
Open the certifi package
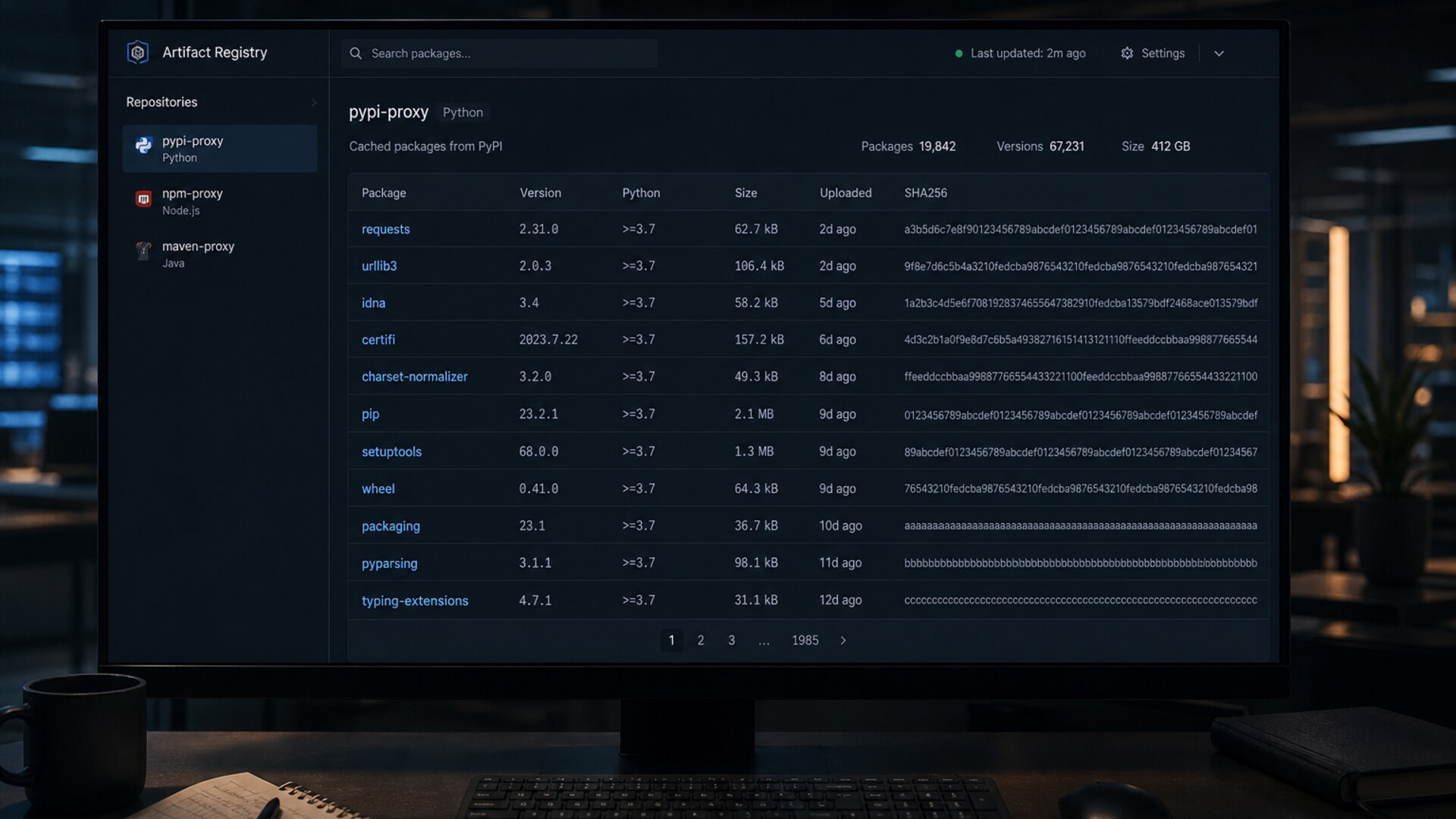coord(378,340)
